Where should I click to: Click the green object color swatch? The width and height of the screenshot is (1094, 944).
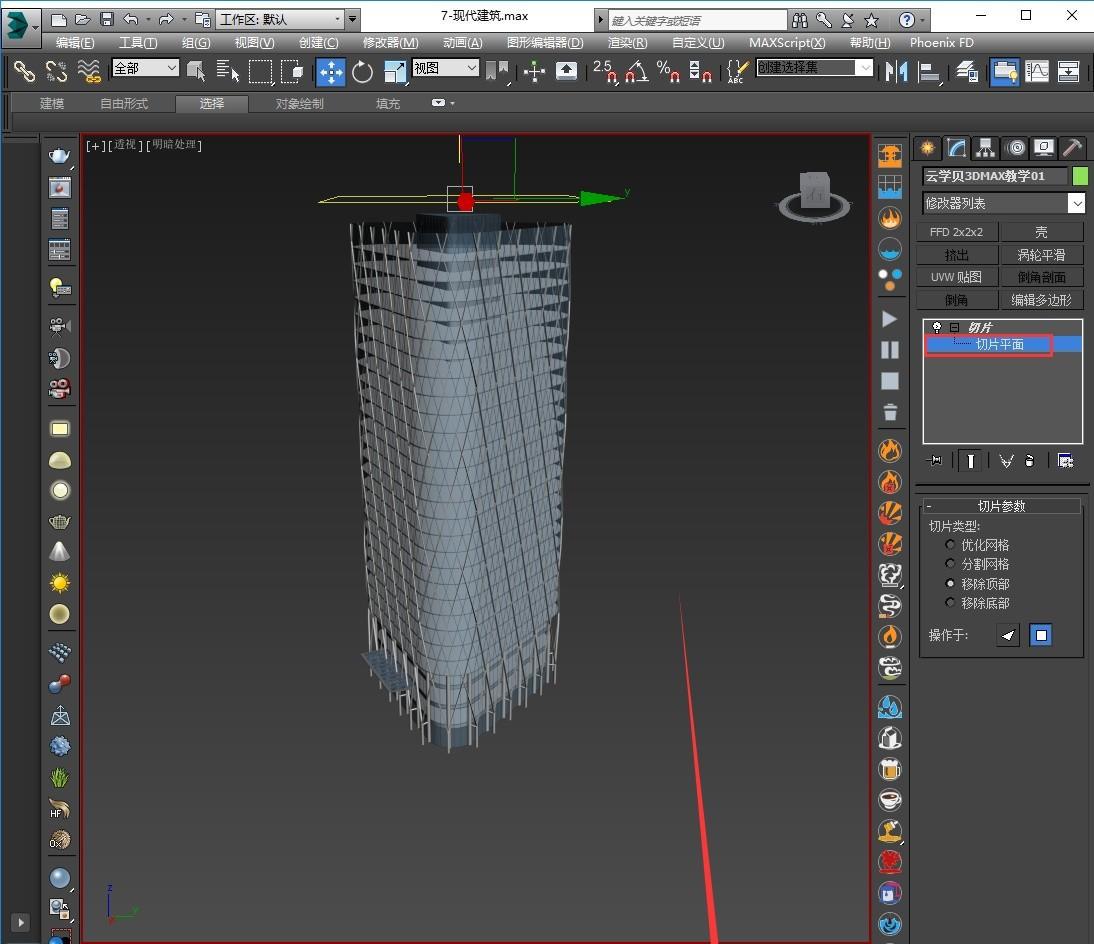[x=1080, y=176]
